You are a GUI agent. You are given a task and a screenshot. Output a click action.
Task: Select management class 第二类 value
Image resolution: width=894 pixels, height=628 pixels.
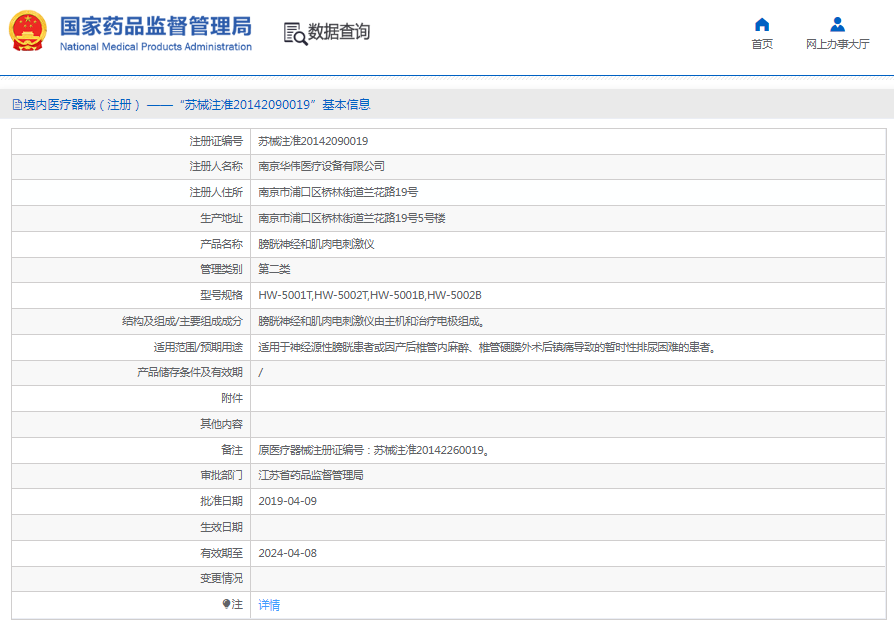pos(274,269)
